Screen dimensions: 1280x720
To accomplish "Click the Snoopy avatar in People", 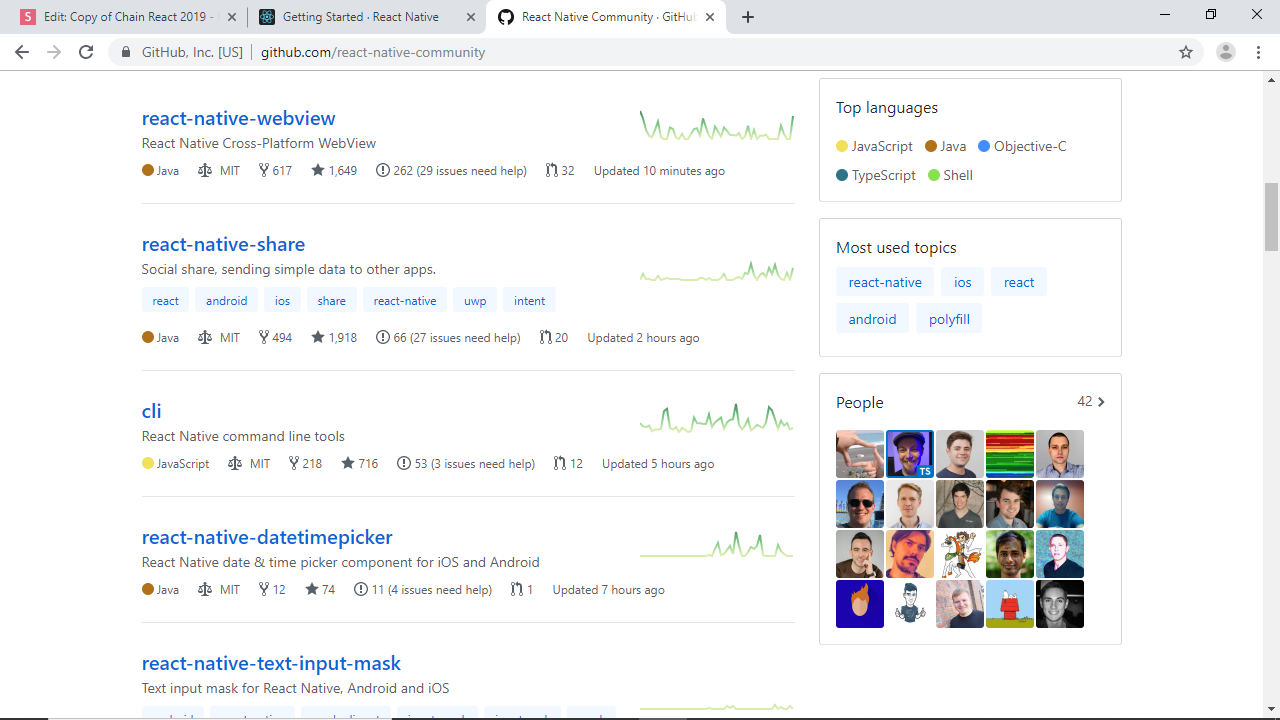I will point(1010,604).
